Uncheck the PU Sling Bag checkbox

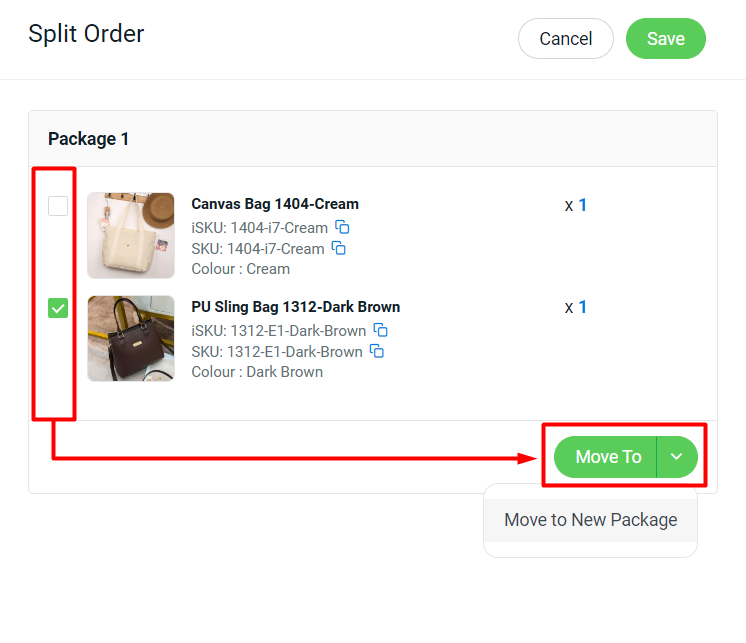[x=58, y=309]
